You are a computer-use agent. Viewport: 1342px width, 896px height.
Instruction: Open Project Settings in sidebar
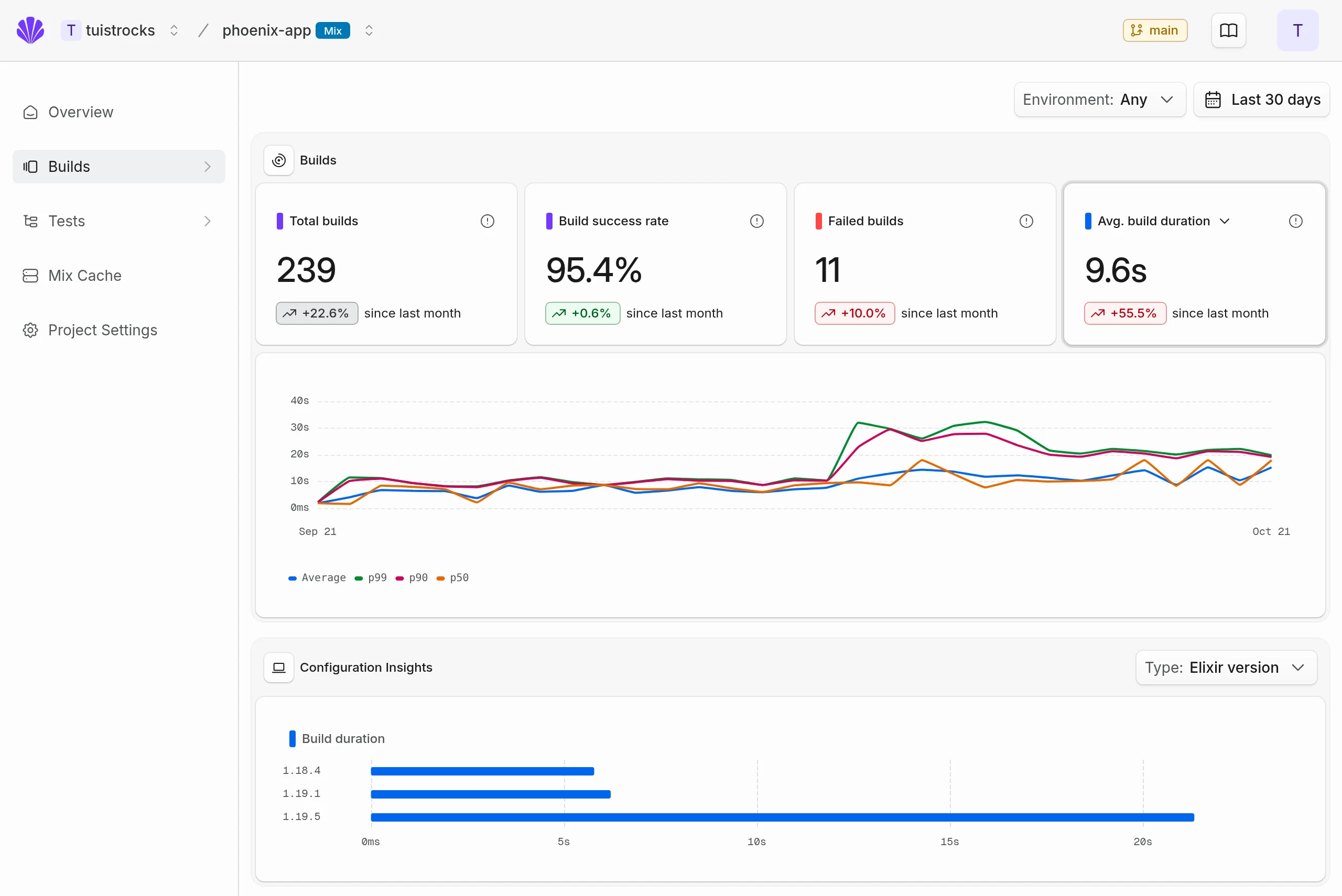coord(119,330)
